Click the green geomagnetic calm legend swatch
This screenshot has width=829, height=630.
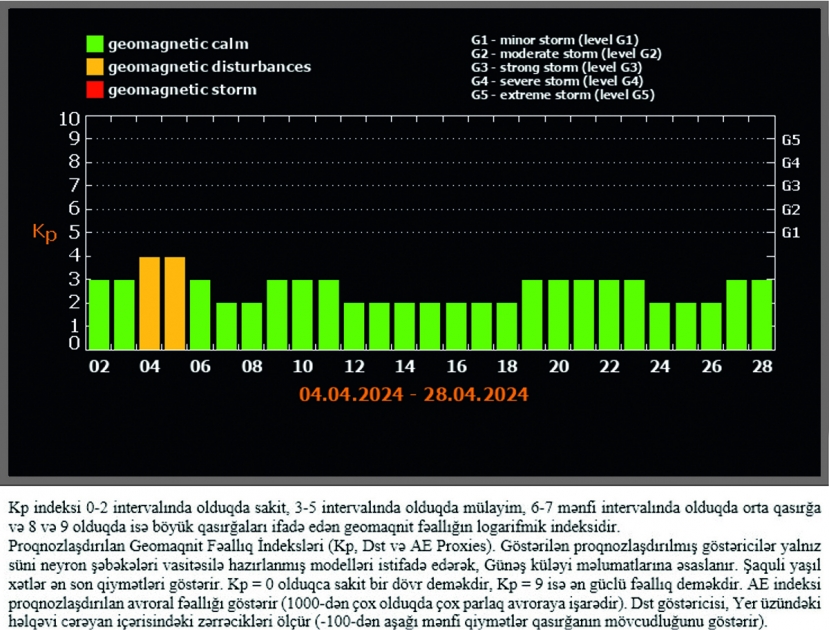pos(95,44)
